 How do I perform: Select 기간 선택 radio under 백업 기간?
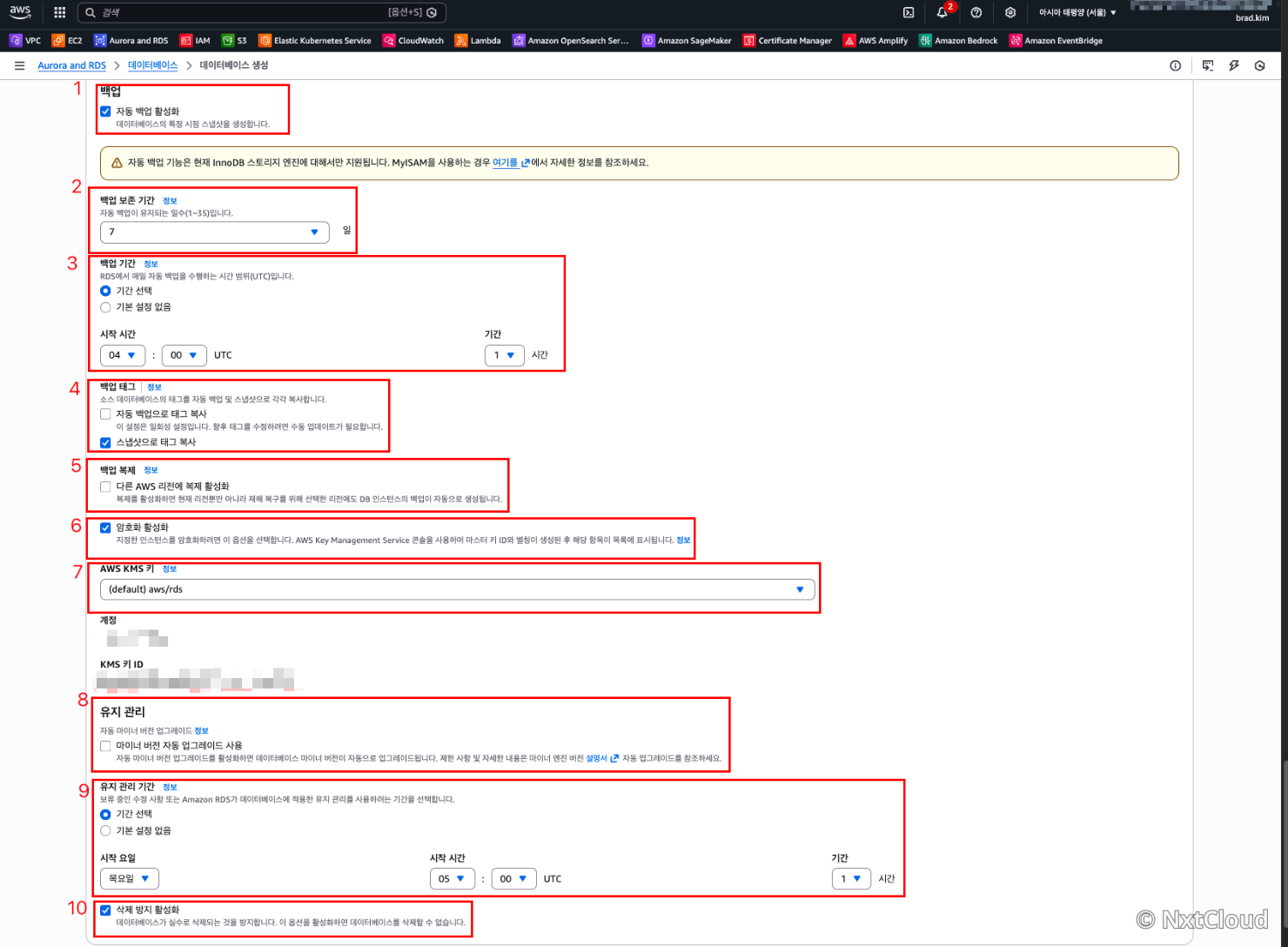[x=105, y=291]
